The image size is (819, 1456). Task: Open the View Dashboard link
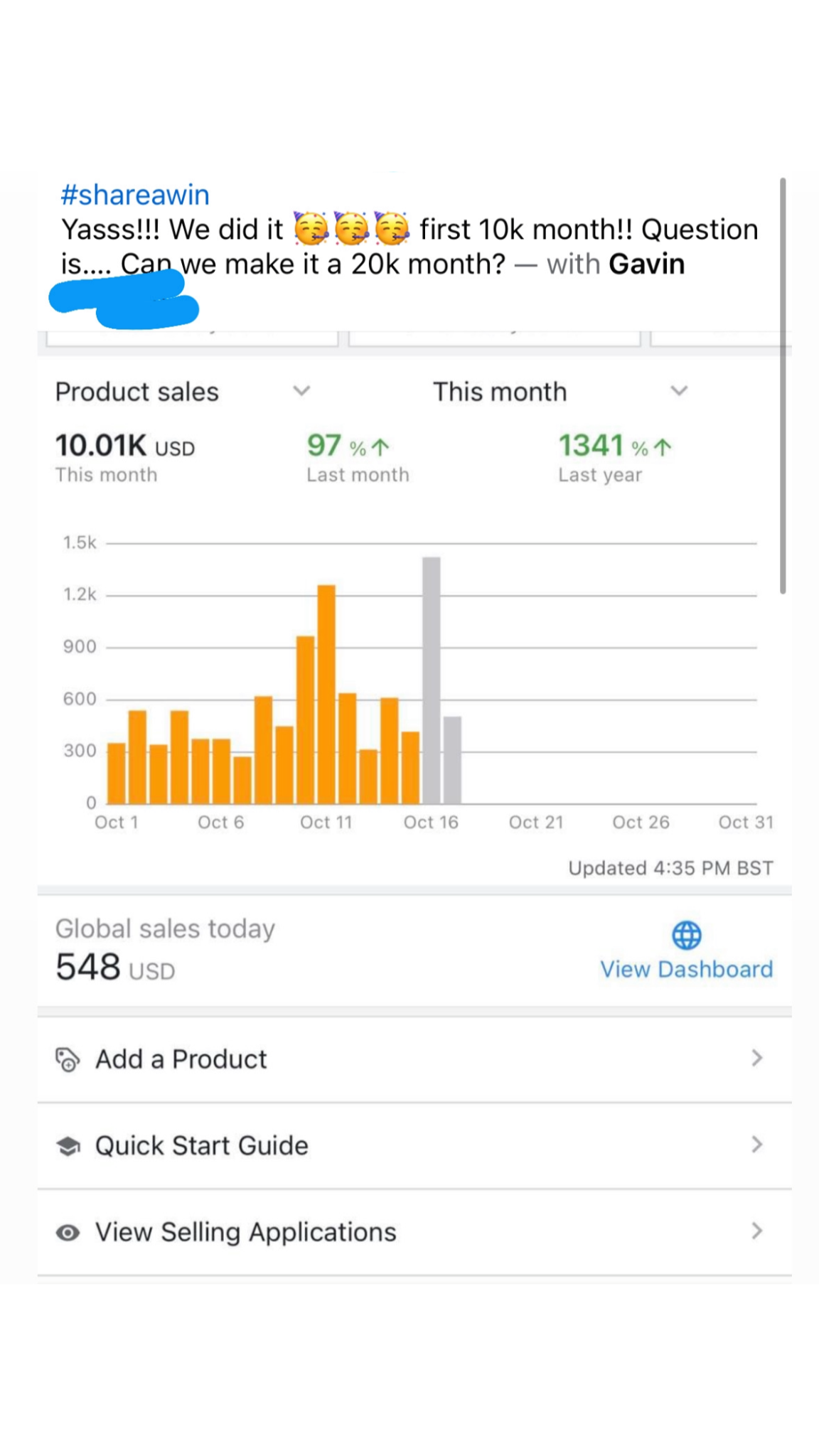coord(686,969)
